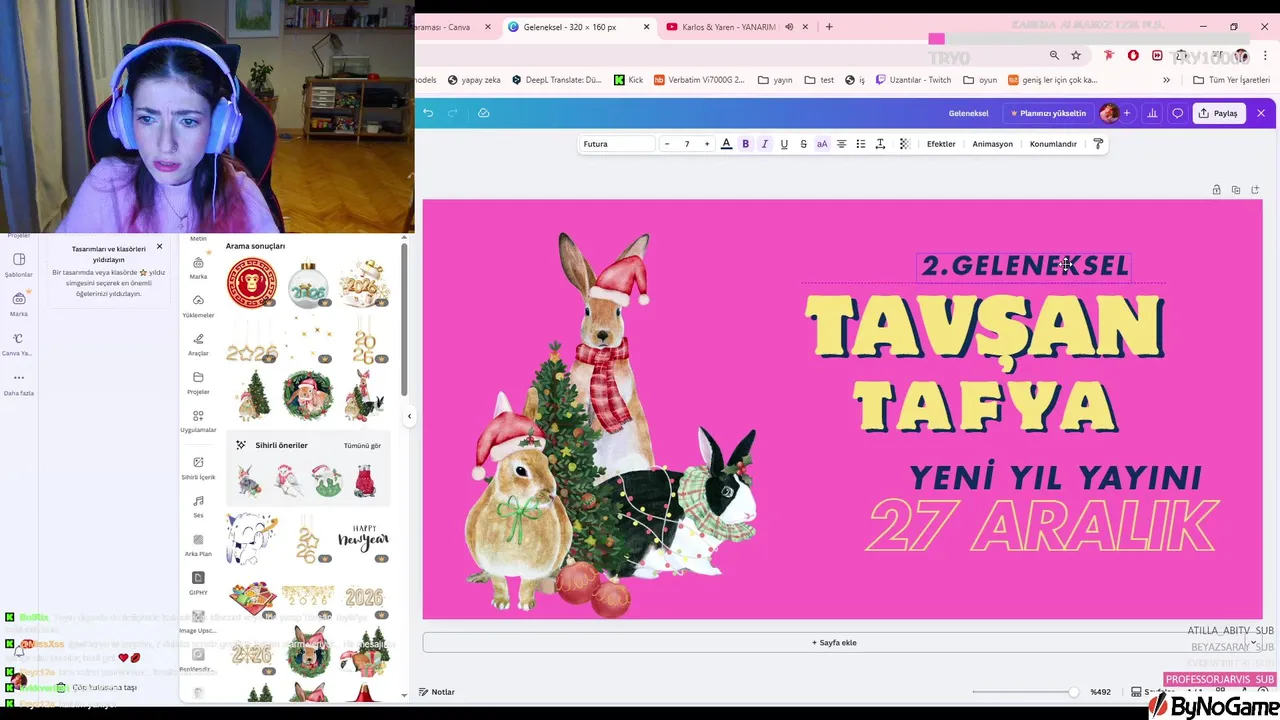
Task: Open transparency checkerboard control
Action: [904, 144]
